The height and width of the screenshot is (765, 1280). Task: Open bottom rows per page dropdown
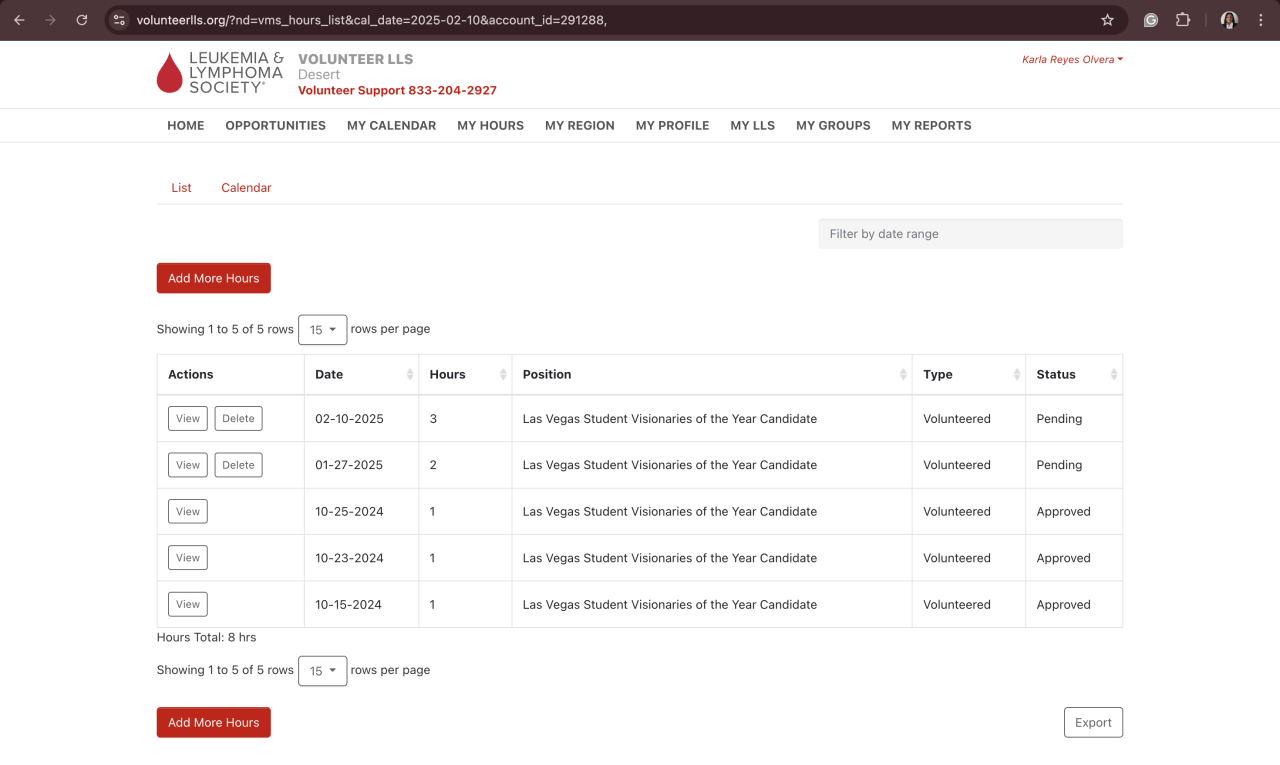pos(322,671)
